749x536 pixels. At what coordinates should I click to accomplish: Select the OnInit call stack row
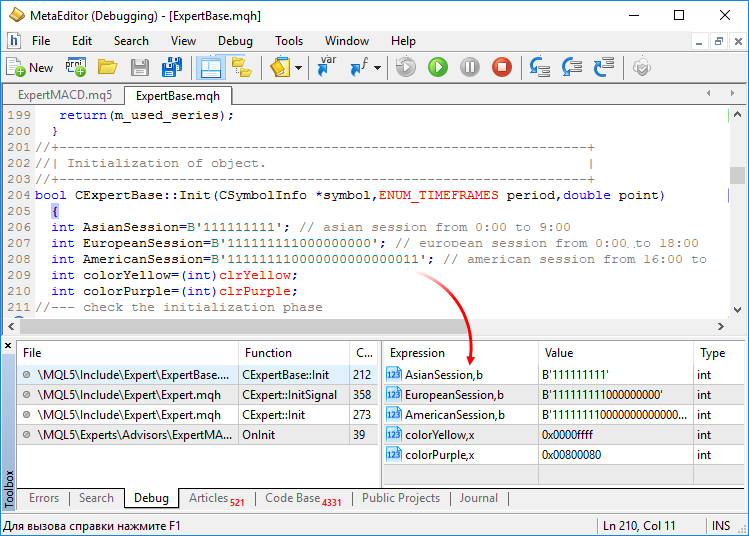199,435
